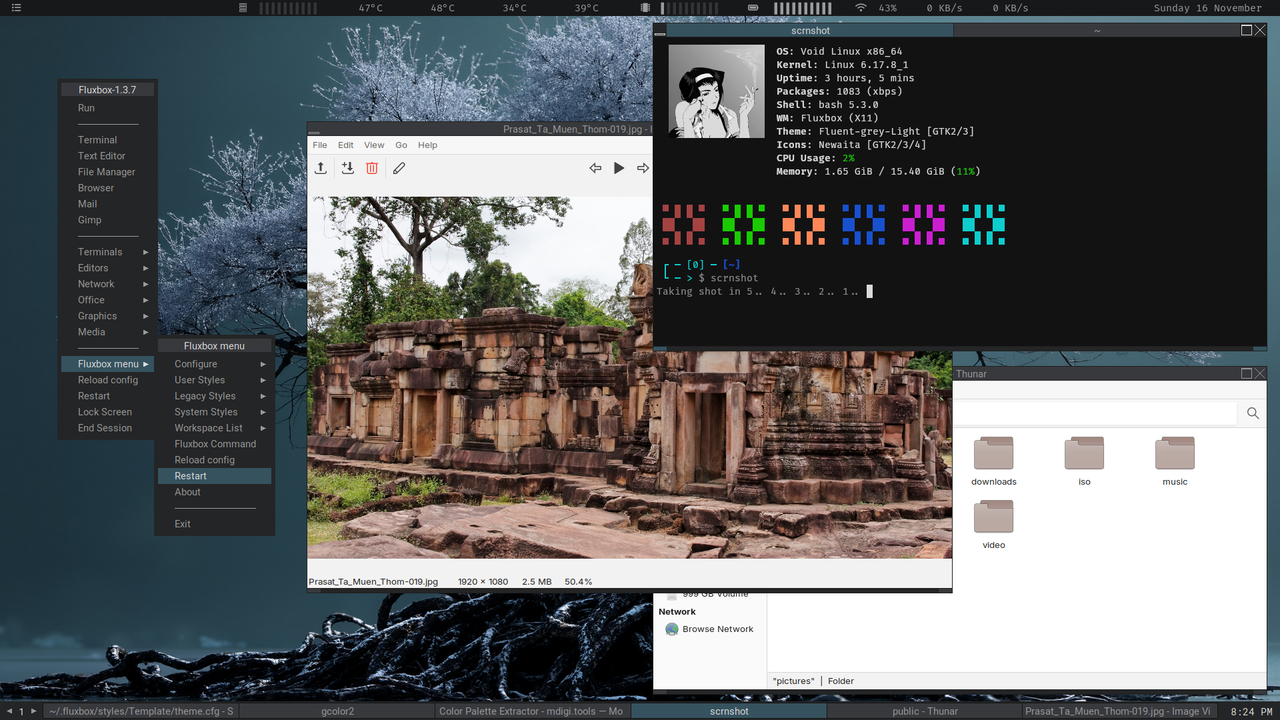Expand the Media submenu
The height and width of the screenshot is (720, 1280).
(x=108, y=332)
